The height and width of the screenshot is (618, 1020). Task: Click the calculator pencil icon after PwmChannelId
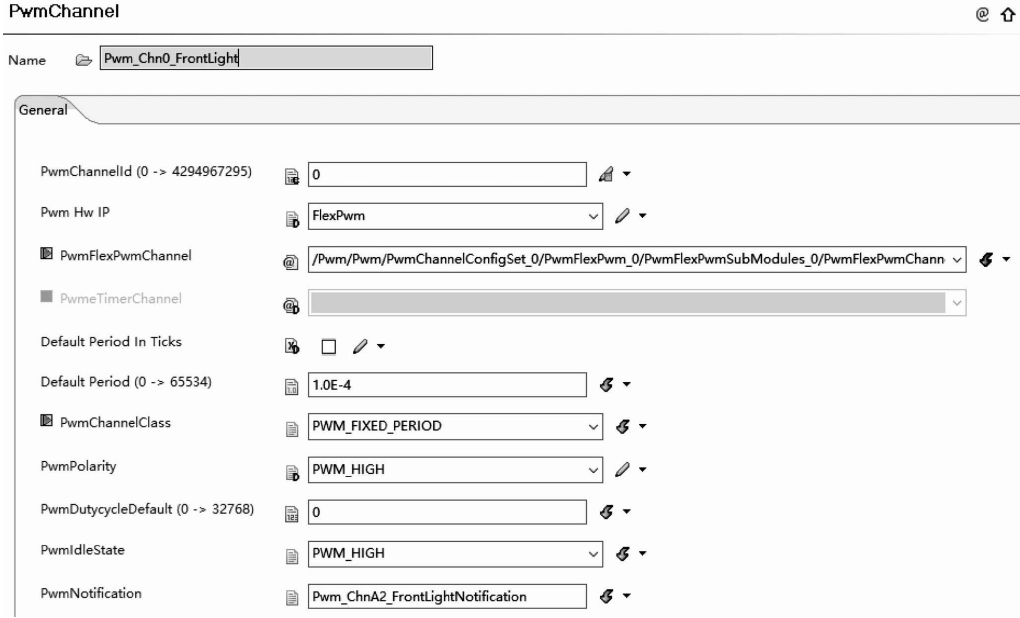tap(606, 174)
